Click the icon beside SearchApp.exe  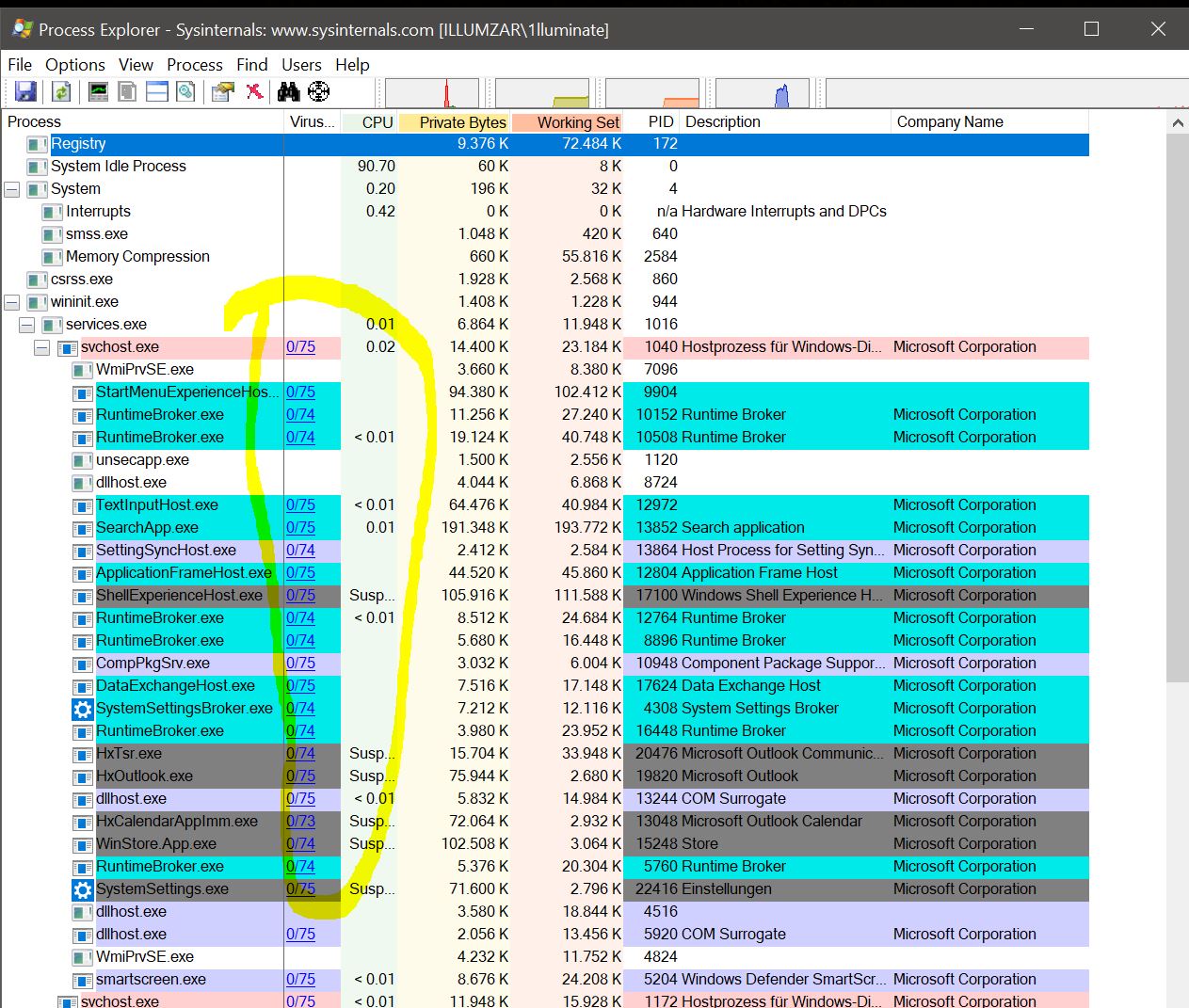click(x=83, y=528)
